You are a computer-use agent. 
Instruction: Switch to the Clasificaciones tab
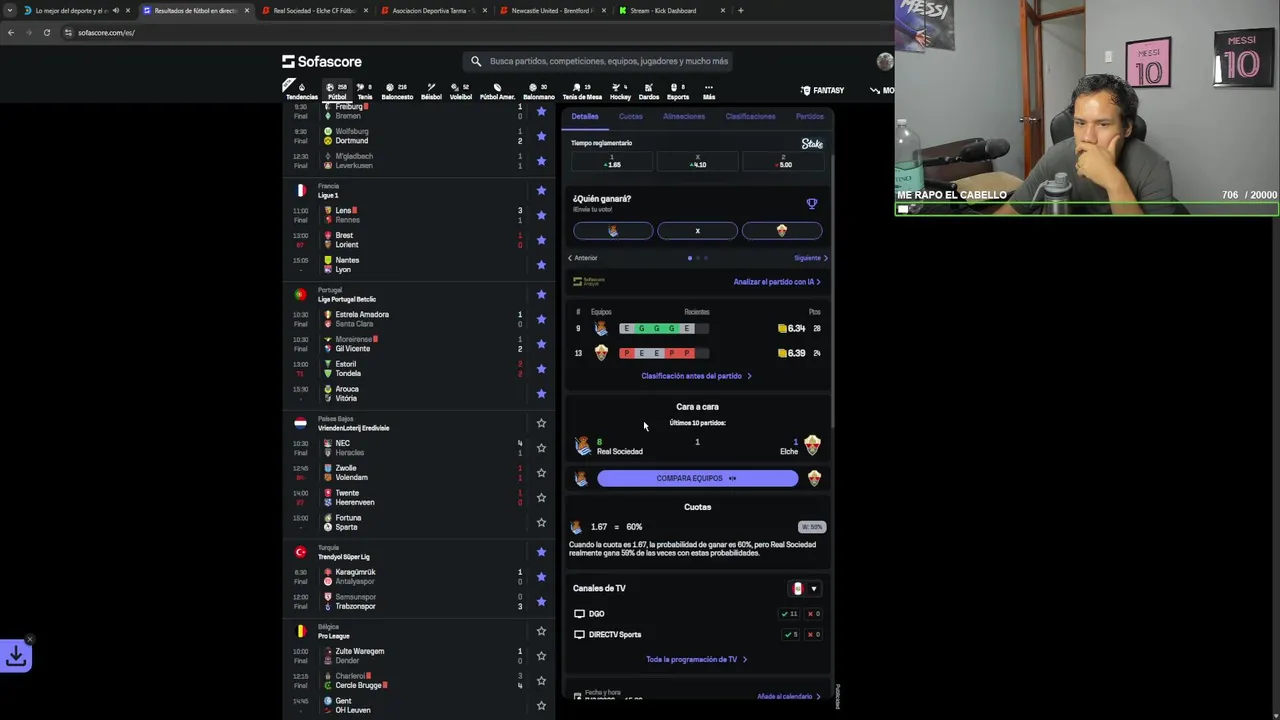click(750, 116)
